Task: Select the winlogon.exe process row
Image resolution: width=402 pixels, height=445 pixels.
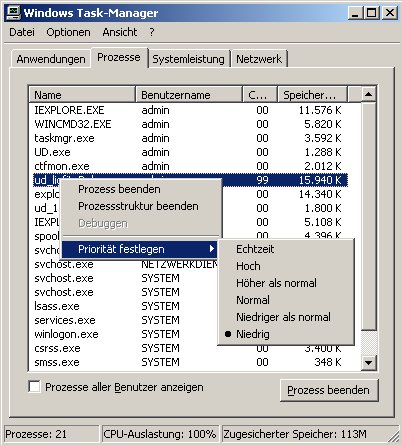Action: 125,334
